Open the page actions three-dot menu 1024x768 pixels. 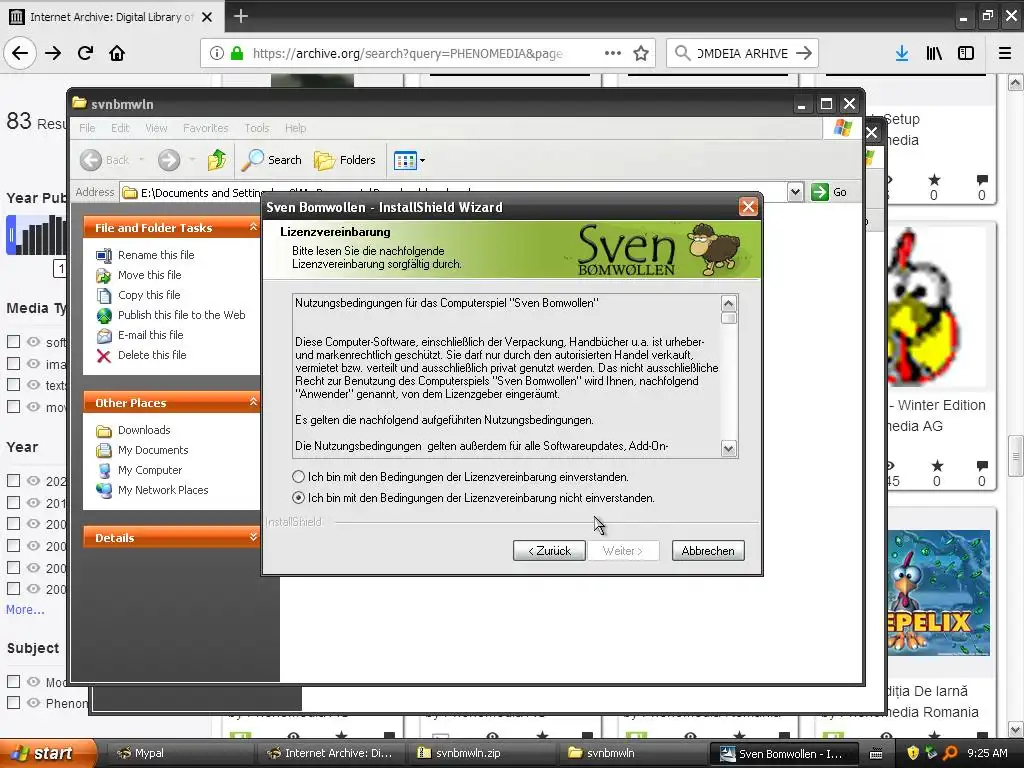613,53
